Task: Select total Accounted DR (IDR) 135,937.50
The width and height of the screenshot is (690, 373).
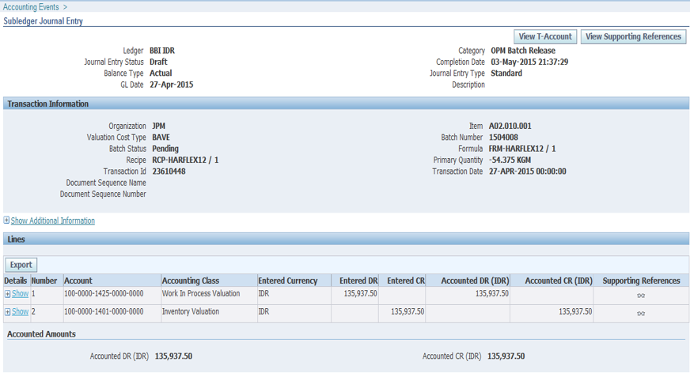Action: point(173,356)
